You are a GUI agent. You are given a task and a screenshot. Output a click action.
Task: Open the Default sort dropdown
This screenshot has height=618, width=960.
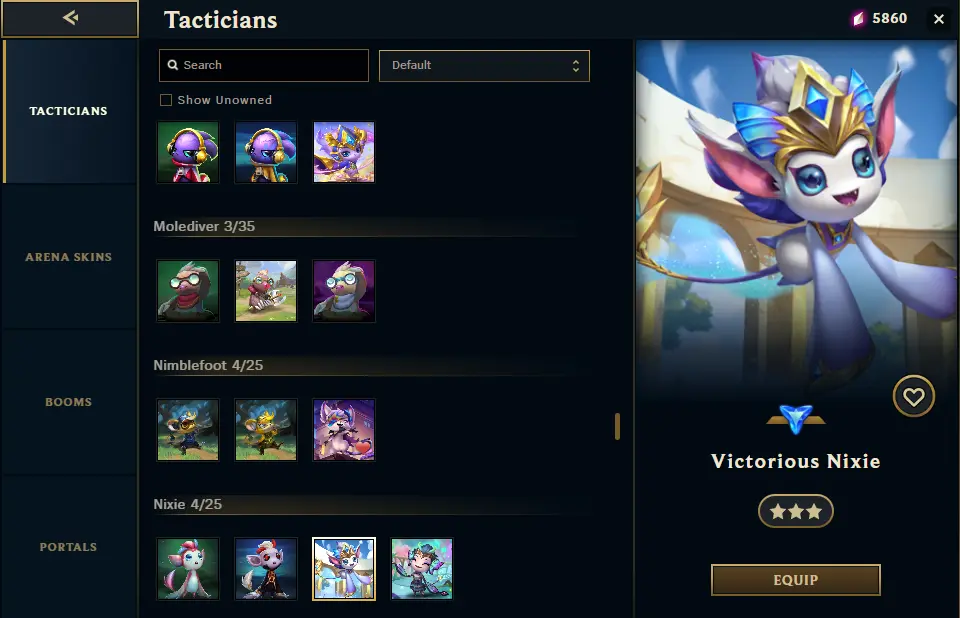[484, 66]
